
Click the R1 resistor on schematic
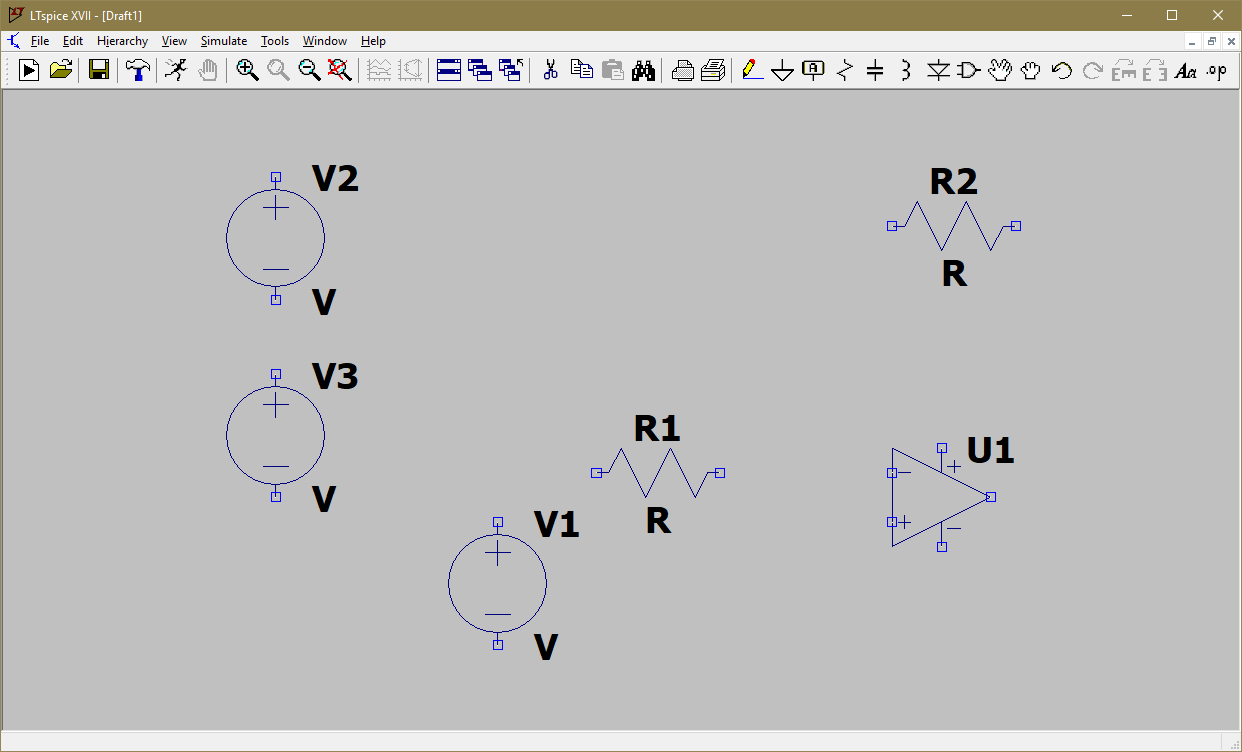click(658, 473)
